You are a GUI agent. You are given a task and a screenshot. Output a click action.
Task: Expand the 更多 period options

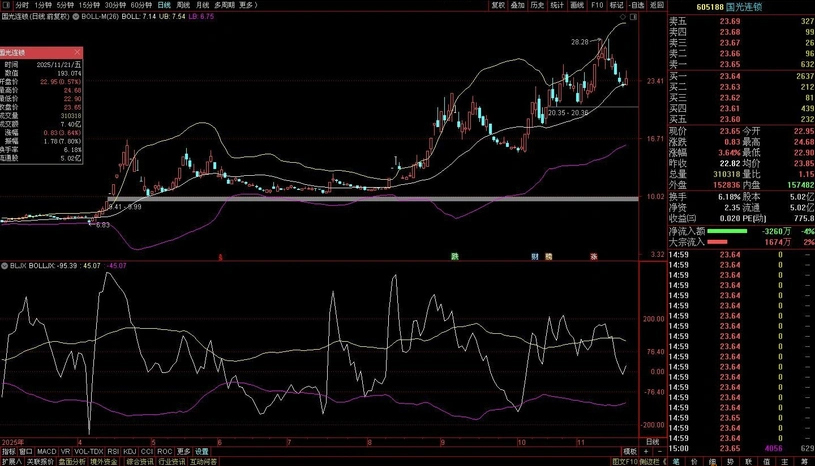click(x=244, y=5)
